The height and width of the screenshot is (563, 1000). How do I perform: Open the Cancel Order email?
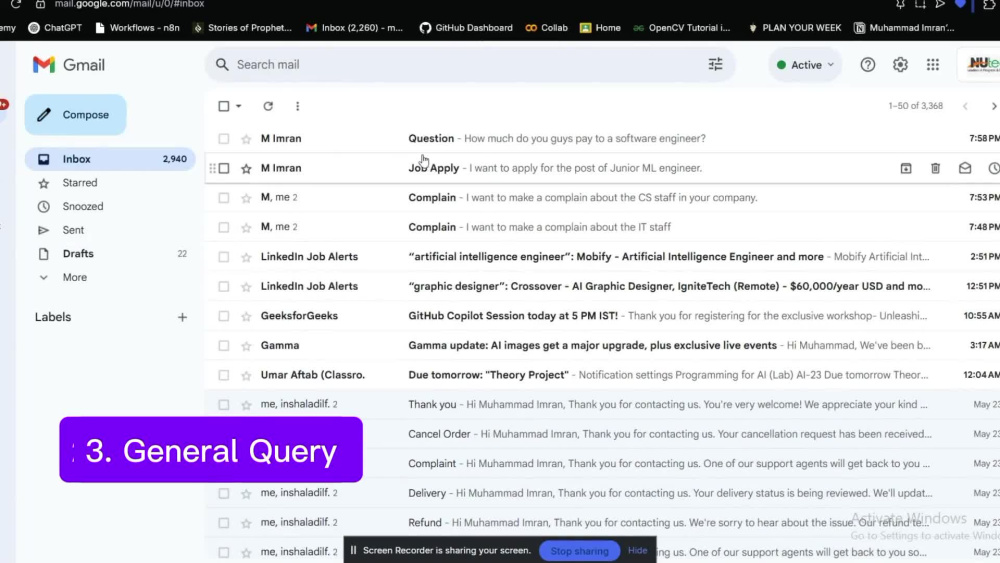click(602, 434)
